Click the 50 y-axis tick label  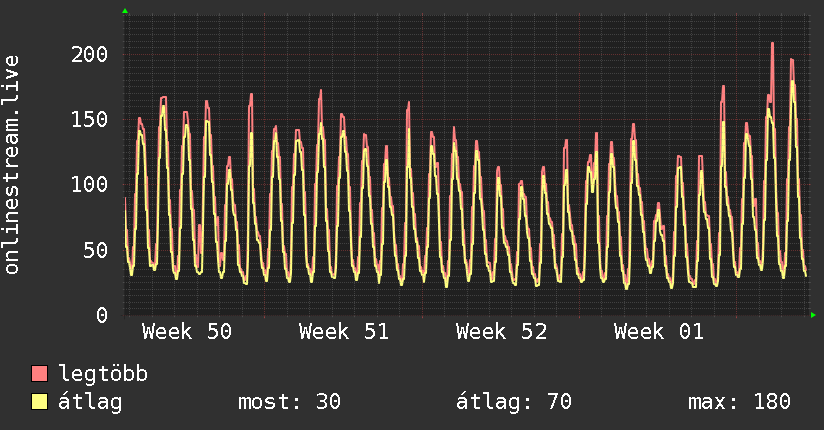click(x=96, y=250)
